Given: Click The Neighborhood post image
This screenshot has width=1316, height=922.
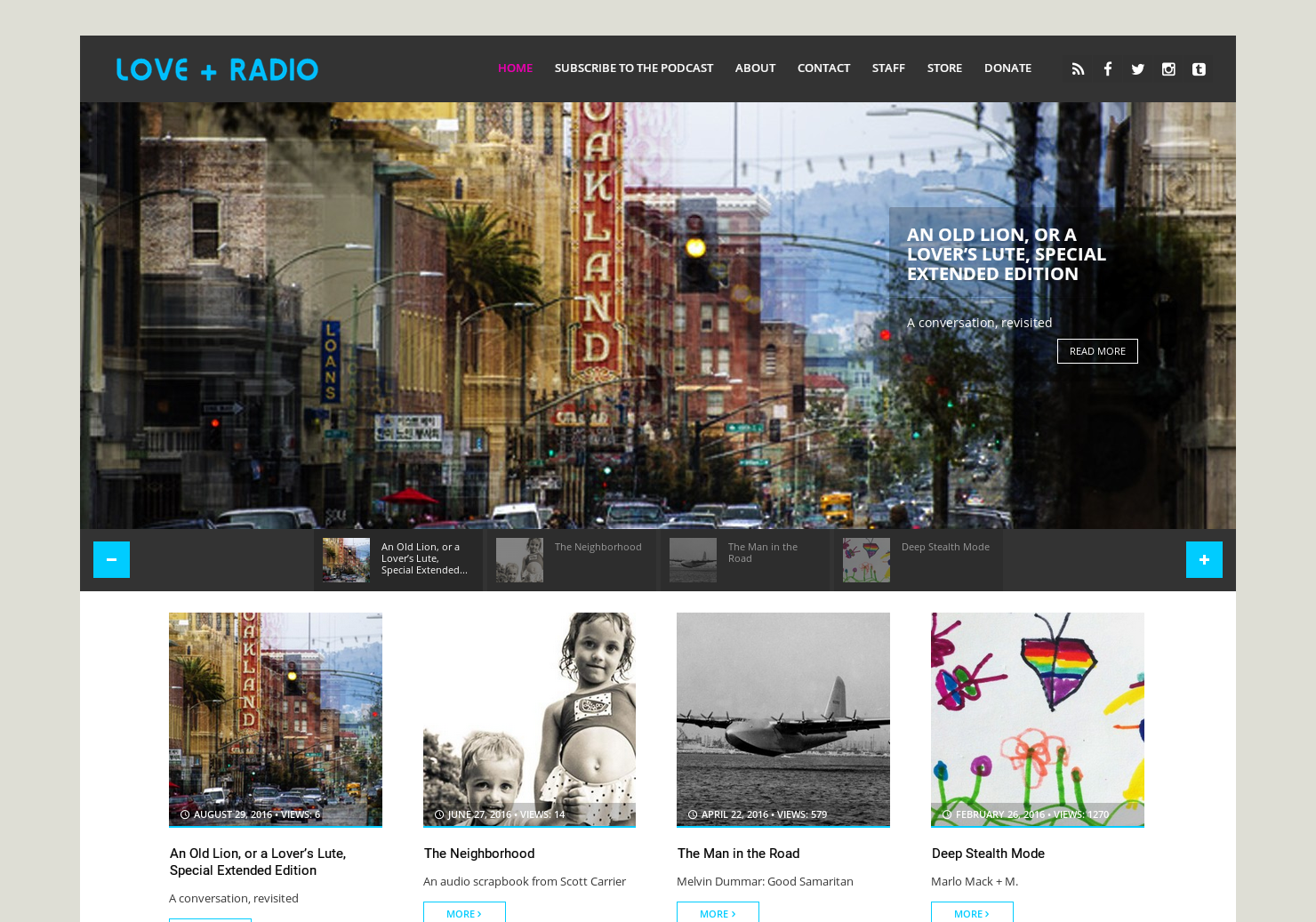Looking at the screenshot, I should [529, 719].
